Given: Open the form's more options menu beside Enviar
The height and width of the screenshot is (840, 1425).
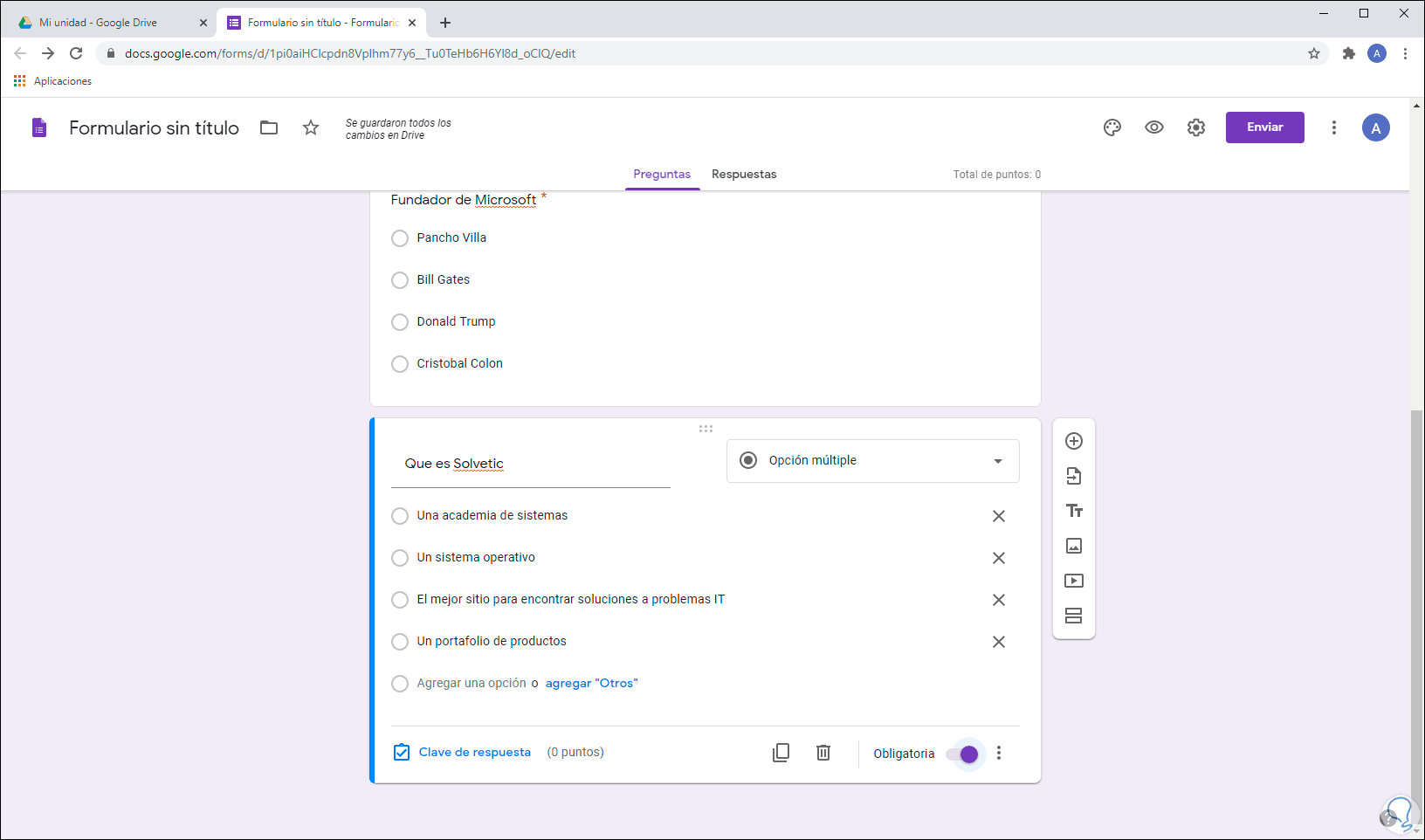Looking at the screenshot, I should [1334, 127].
